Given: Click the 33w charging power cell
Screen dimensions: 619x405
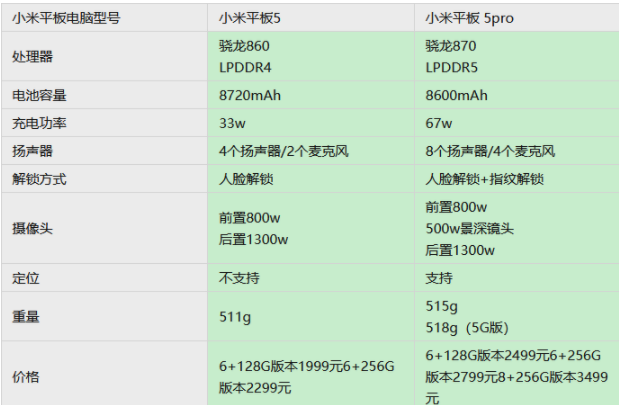Looking at the screenshot, I should coord(232,124).
